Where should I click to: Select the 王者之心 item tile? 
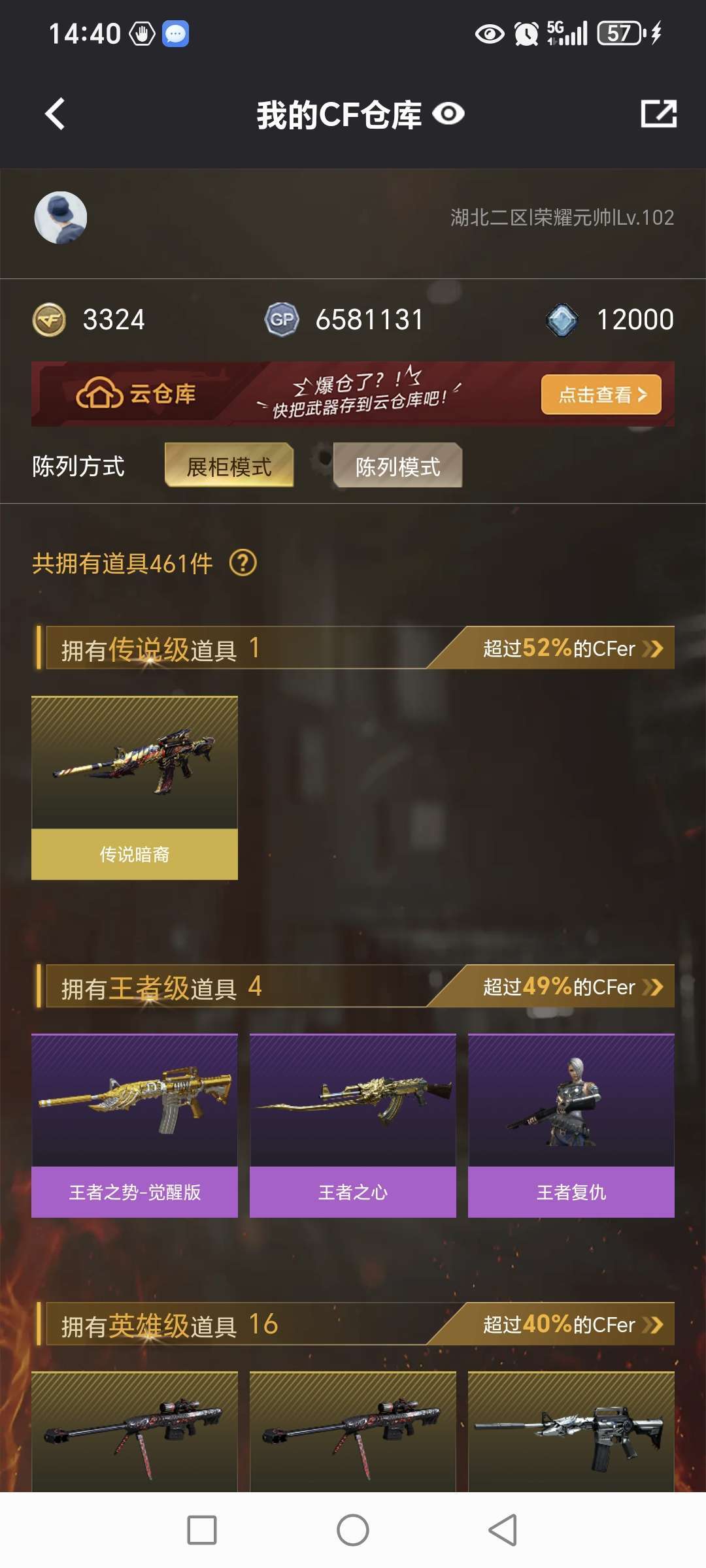353,1126
